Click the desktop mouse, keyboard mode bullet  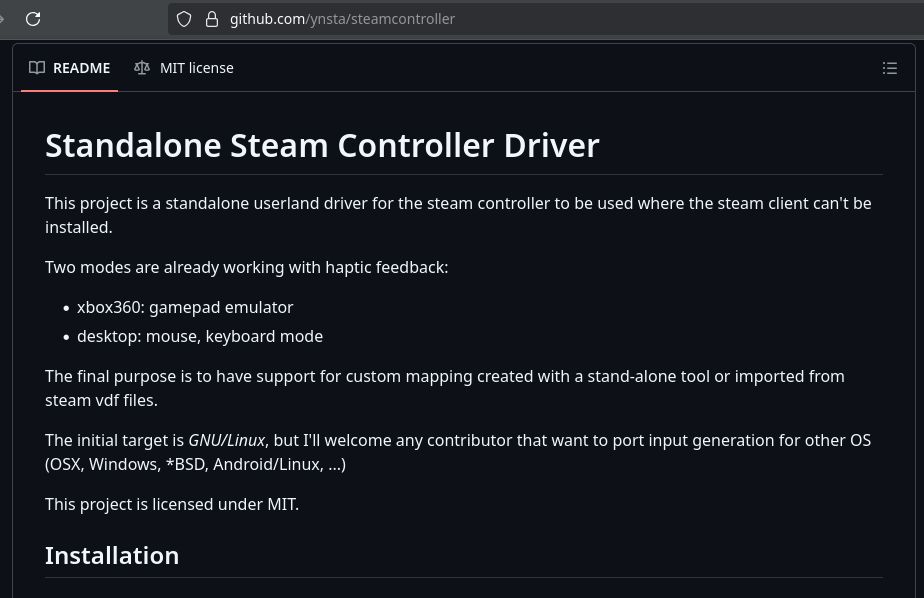[x=200, y=336]
